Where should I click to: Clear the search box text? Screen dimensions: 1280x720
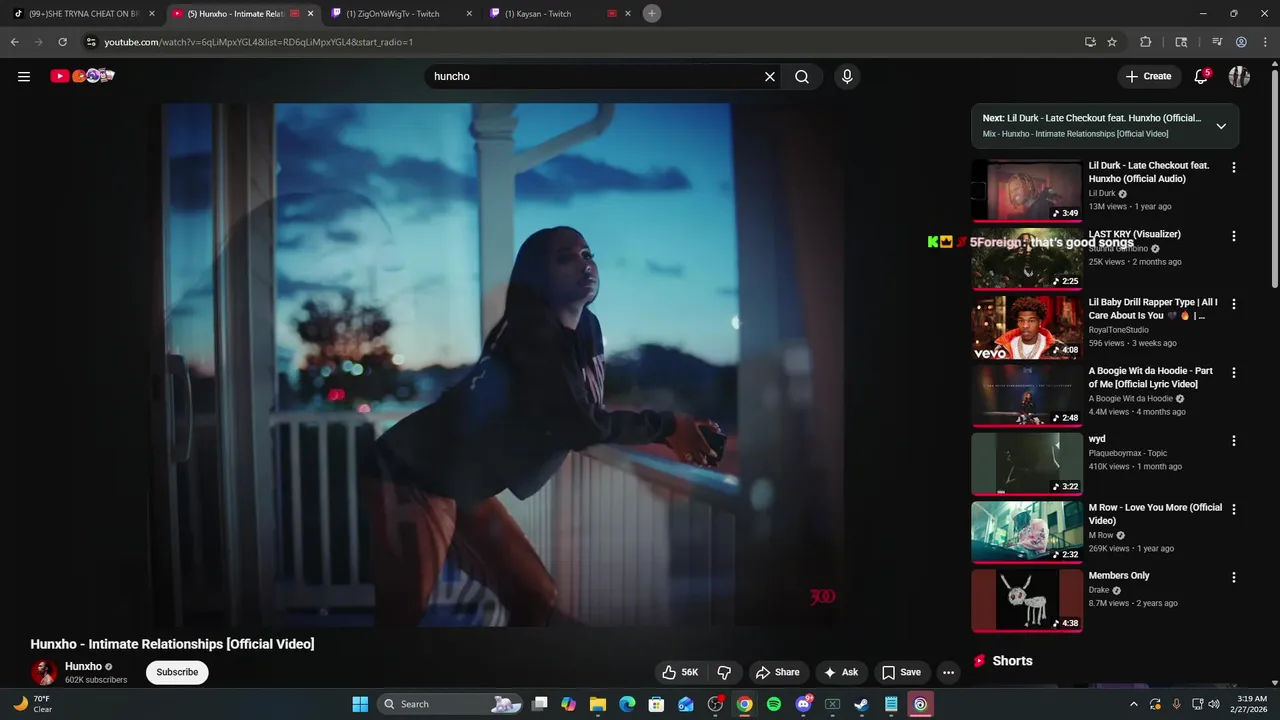[770, 76]
